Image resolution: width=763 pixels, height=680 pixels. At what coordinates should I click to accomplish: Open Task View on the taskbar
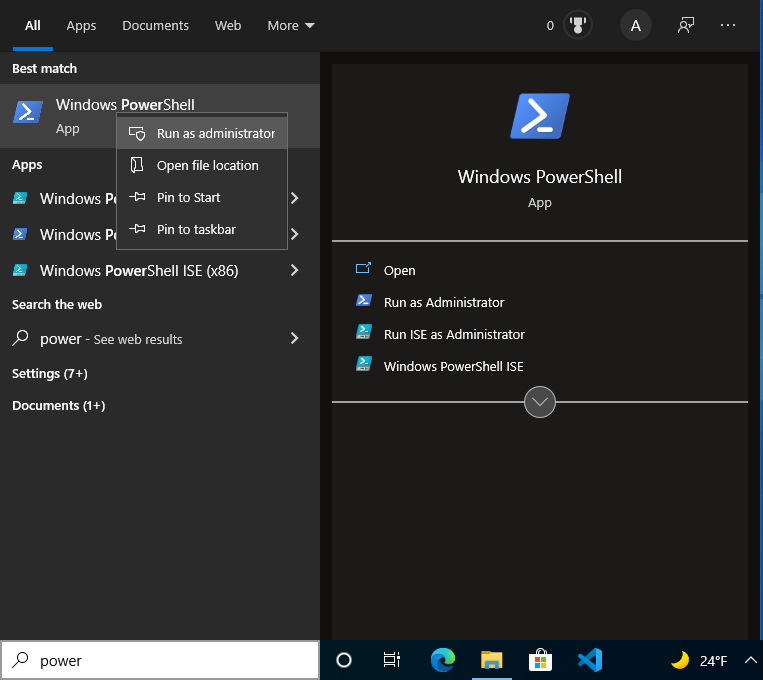(x=392, y=660)
